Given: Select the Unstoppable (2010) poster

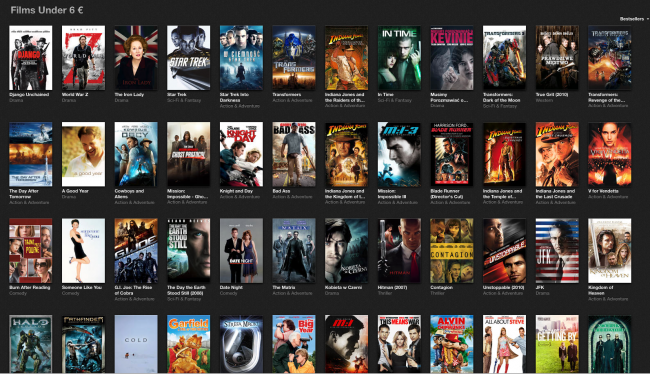Looking at the screenshot, I should click(504, 251).
